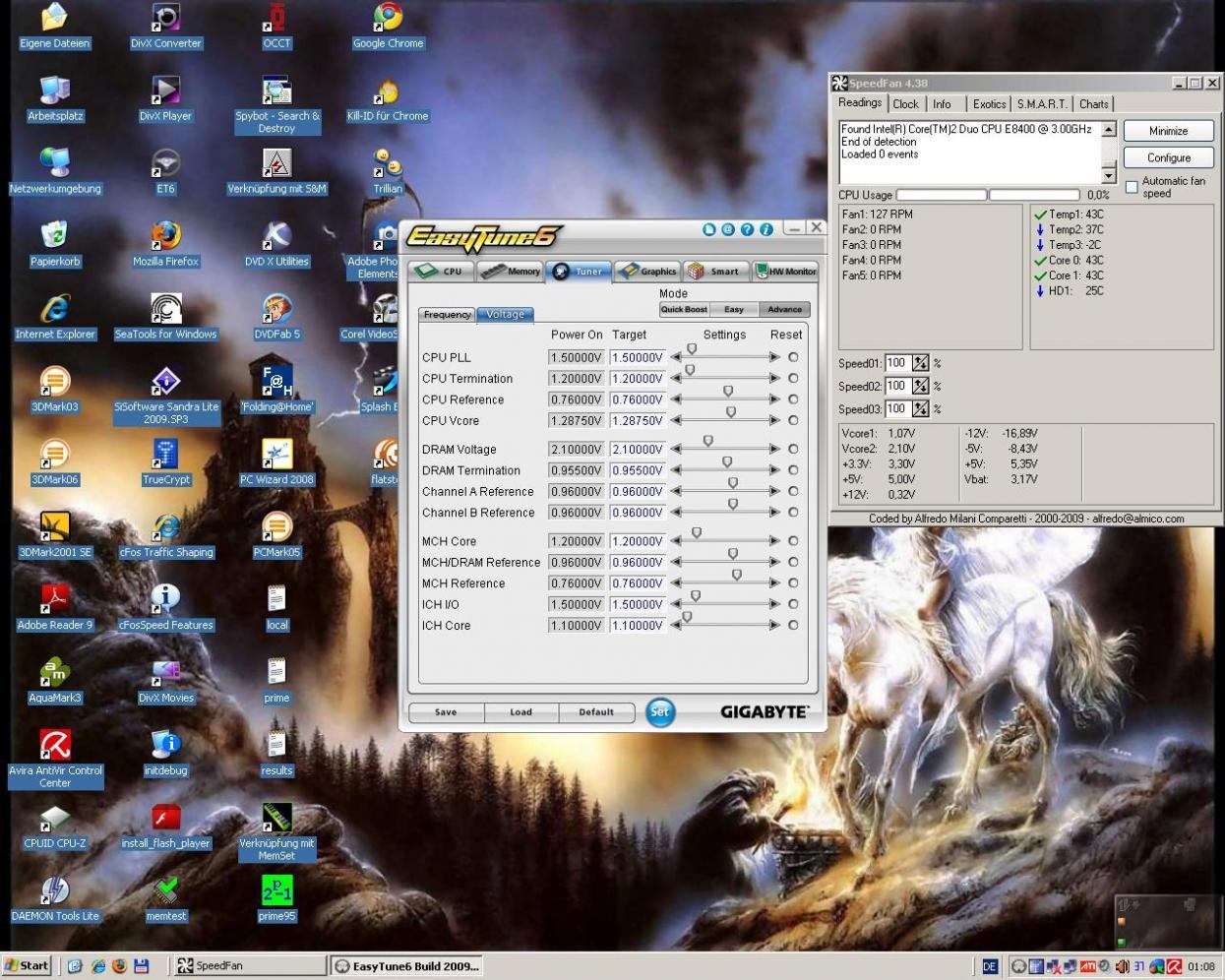Select the Frequency sub-tab in EasyTune6
1225x980 pixels.
click(x=448, y=315)
